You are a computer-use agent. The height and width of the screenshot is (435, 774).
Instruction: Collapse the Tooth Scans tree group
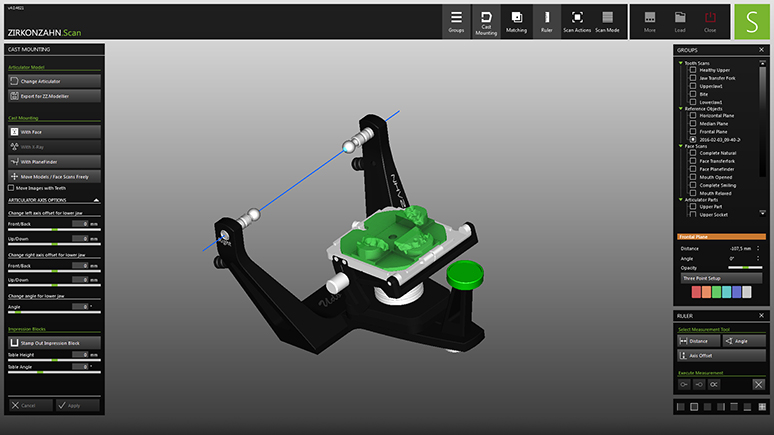click(680, 62)
